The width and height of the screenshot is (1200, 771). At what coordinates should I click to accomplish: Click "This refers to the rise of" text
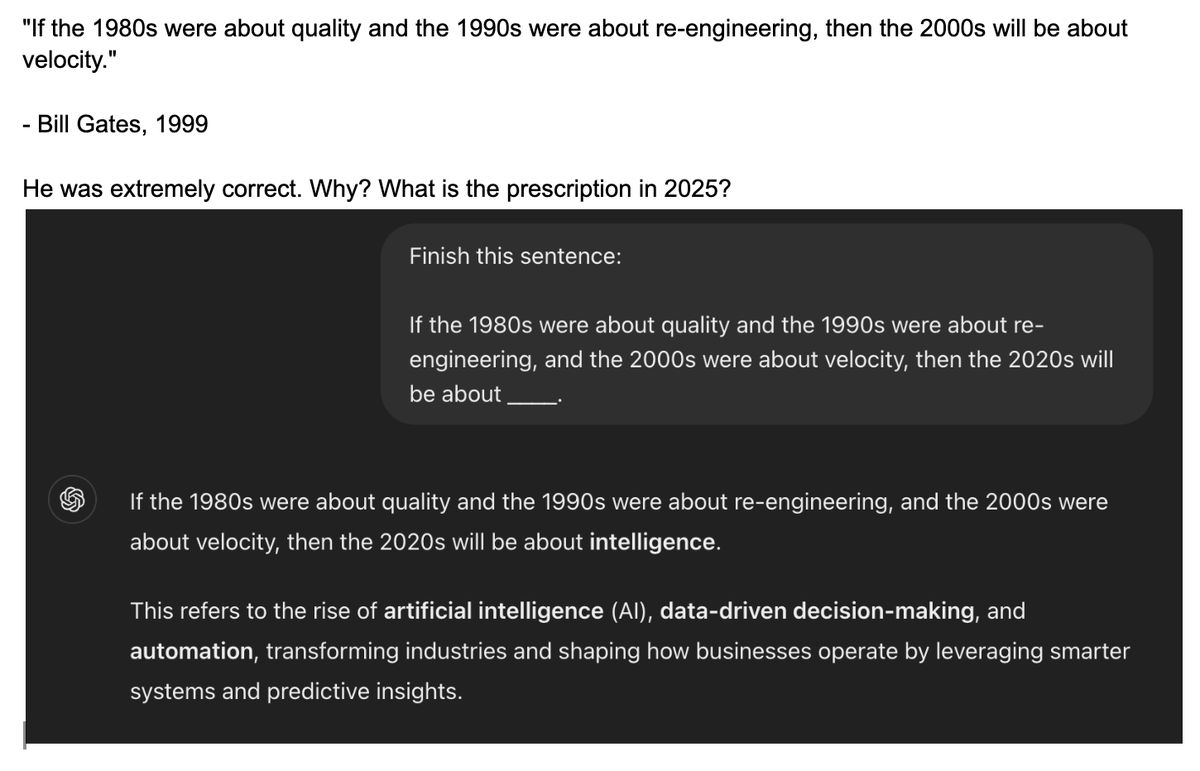(254, 610)
